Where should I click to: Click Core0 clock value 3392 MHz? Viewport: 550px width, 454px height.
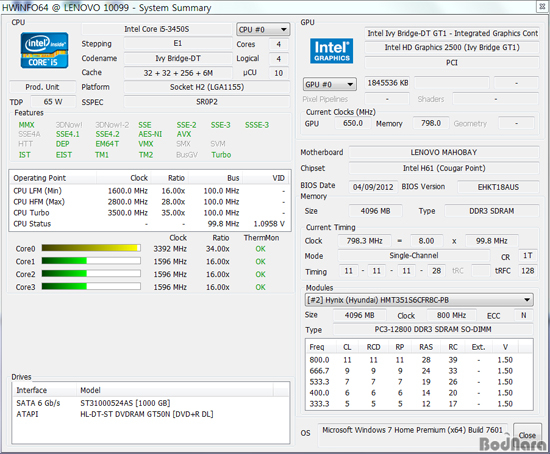pyautogui.click(x=170, y=249)
